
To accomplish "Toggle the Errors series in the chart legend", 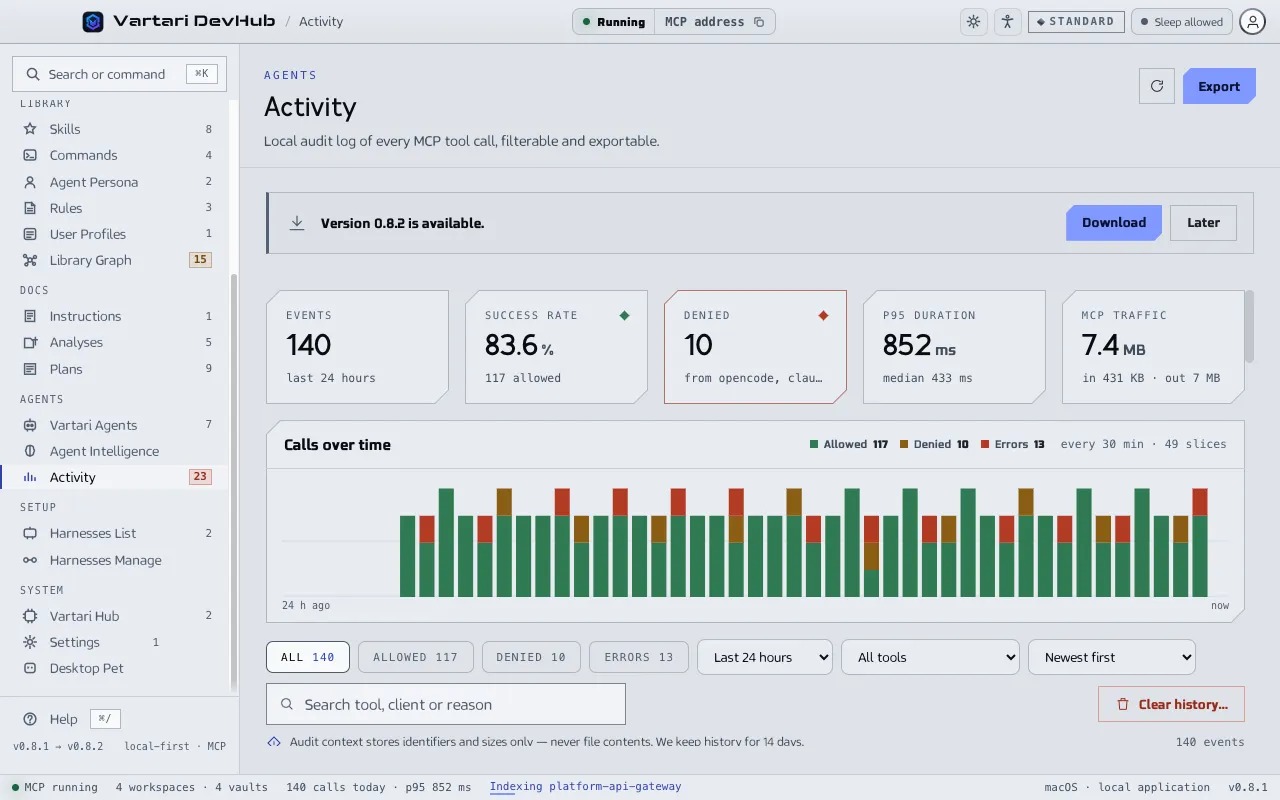I will click(1013, 444).
